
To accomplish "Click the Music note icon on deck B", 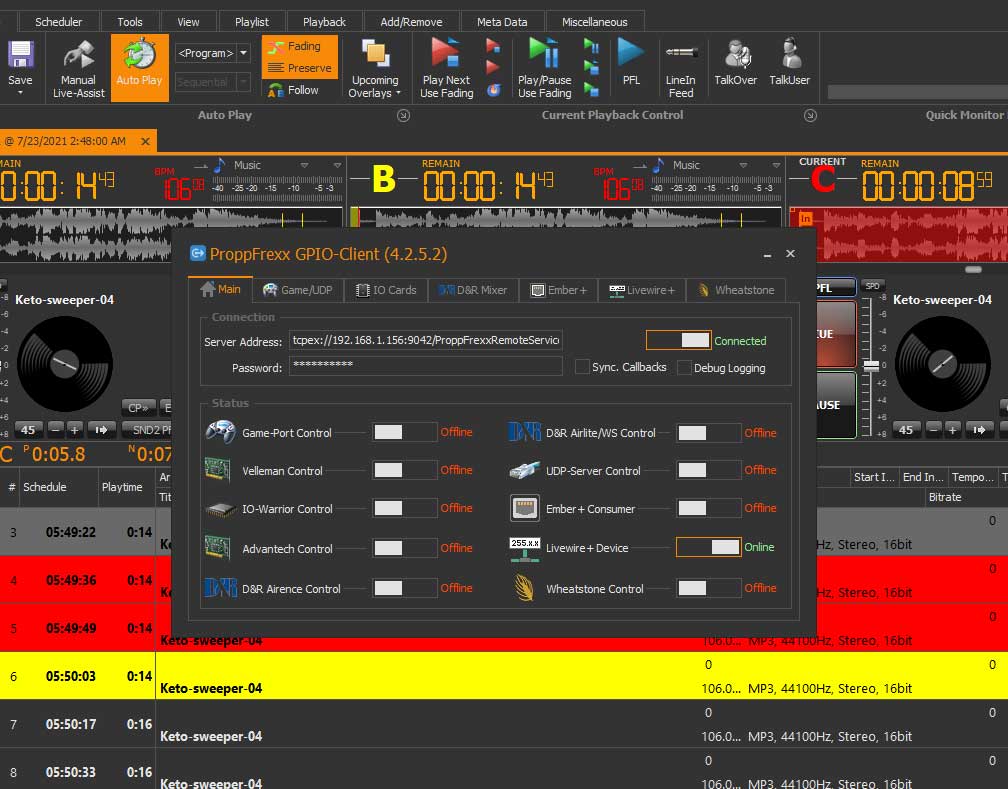I will tap(658, 165).
